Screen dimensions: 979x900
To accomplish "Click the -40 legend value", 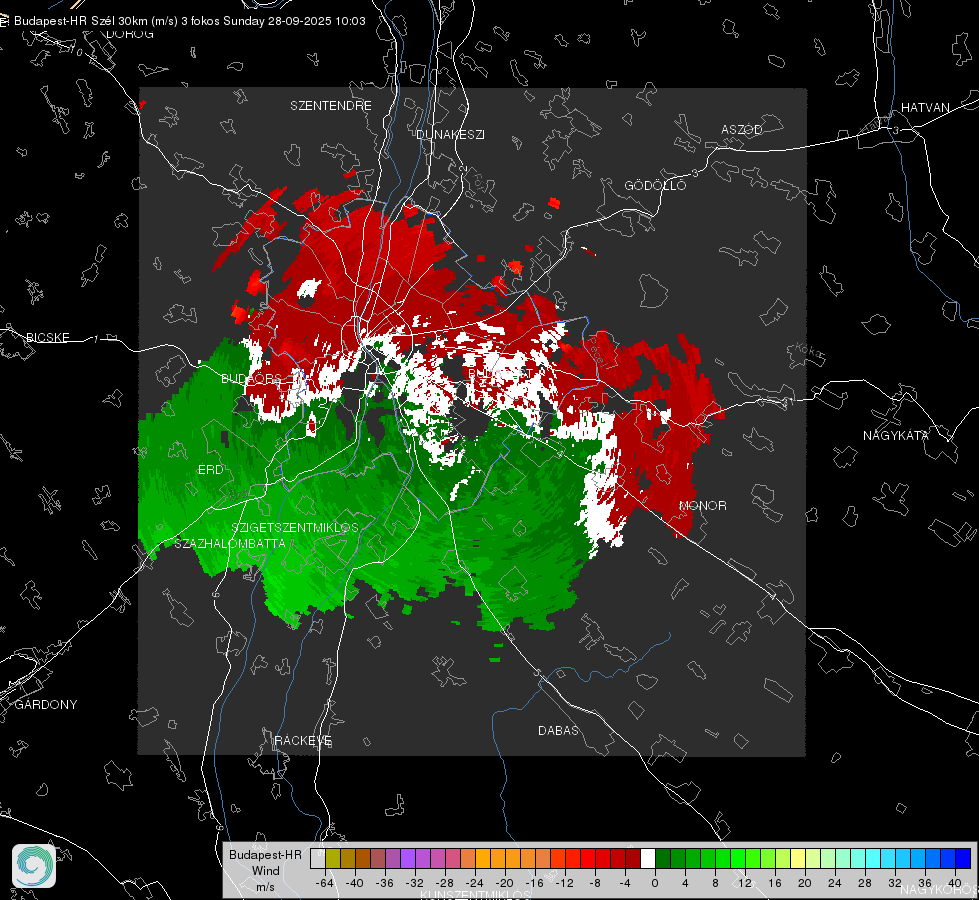I will coord(355,883).
